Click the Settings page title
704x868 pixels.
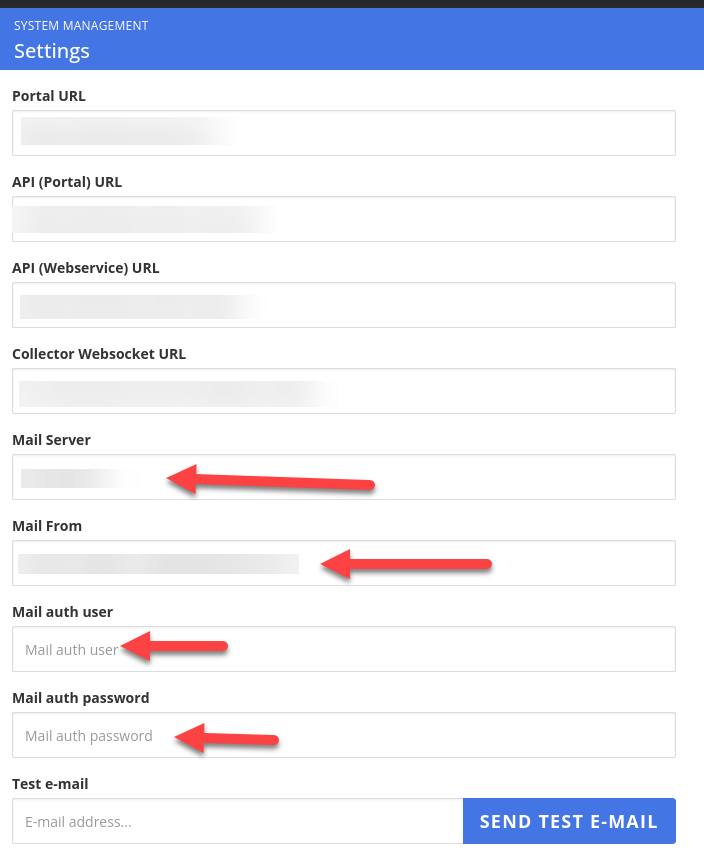pyautogui.click(x=52, y=51)
